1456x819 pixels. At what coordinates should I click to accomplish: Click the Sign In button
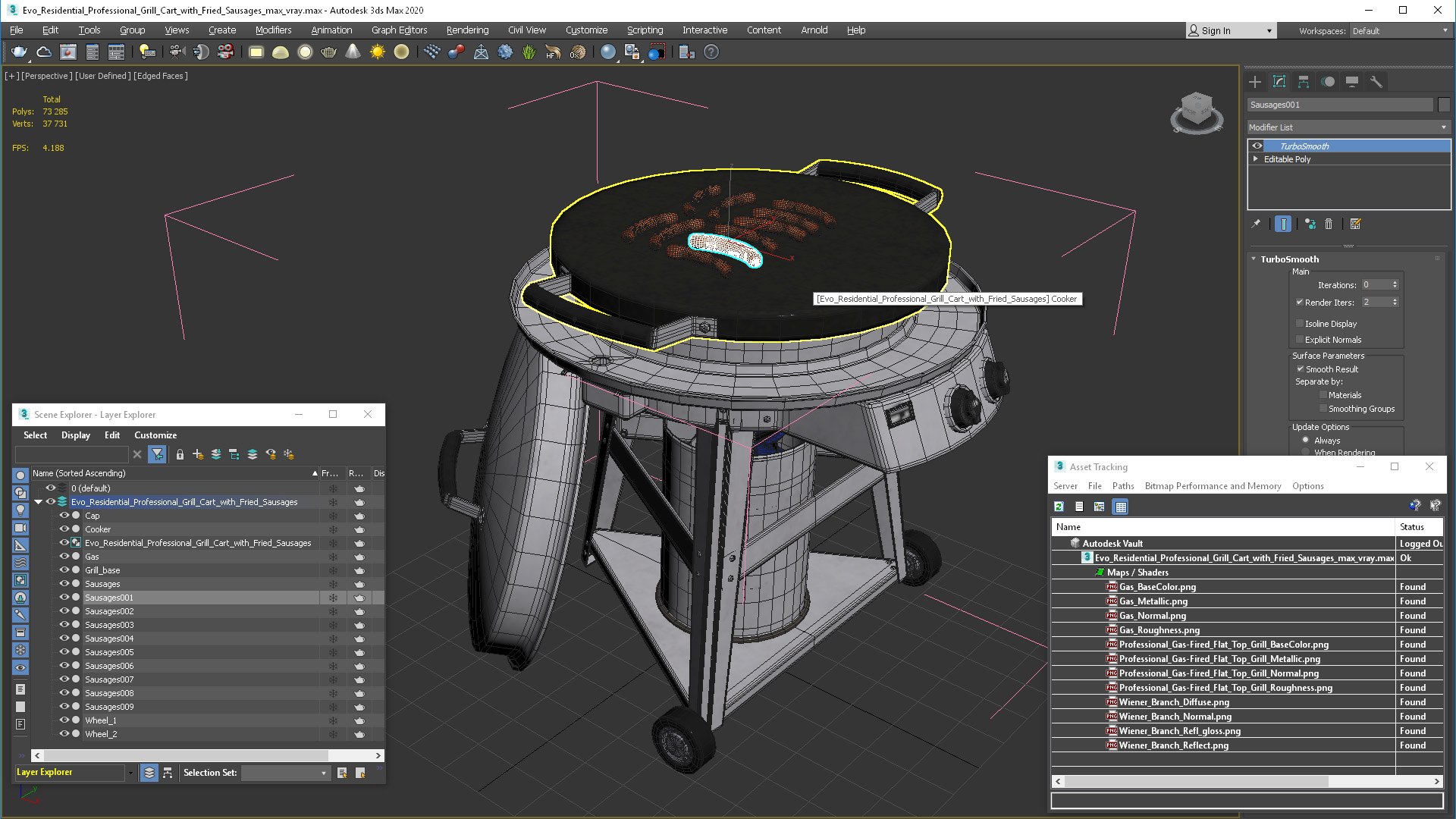1215,30
